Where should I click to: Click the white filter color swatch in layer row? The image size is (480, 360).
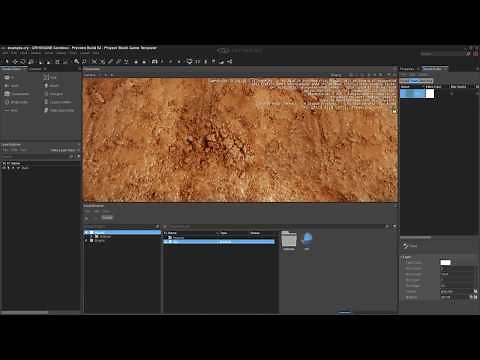click(x=430, y=94)
